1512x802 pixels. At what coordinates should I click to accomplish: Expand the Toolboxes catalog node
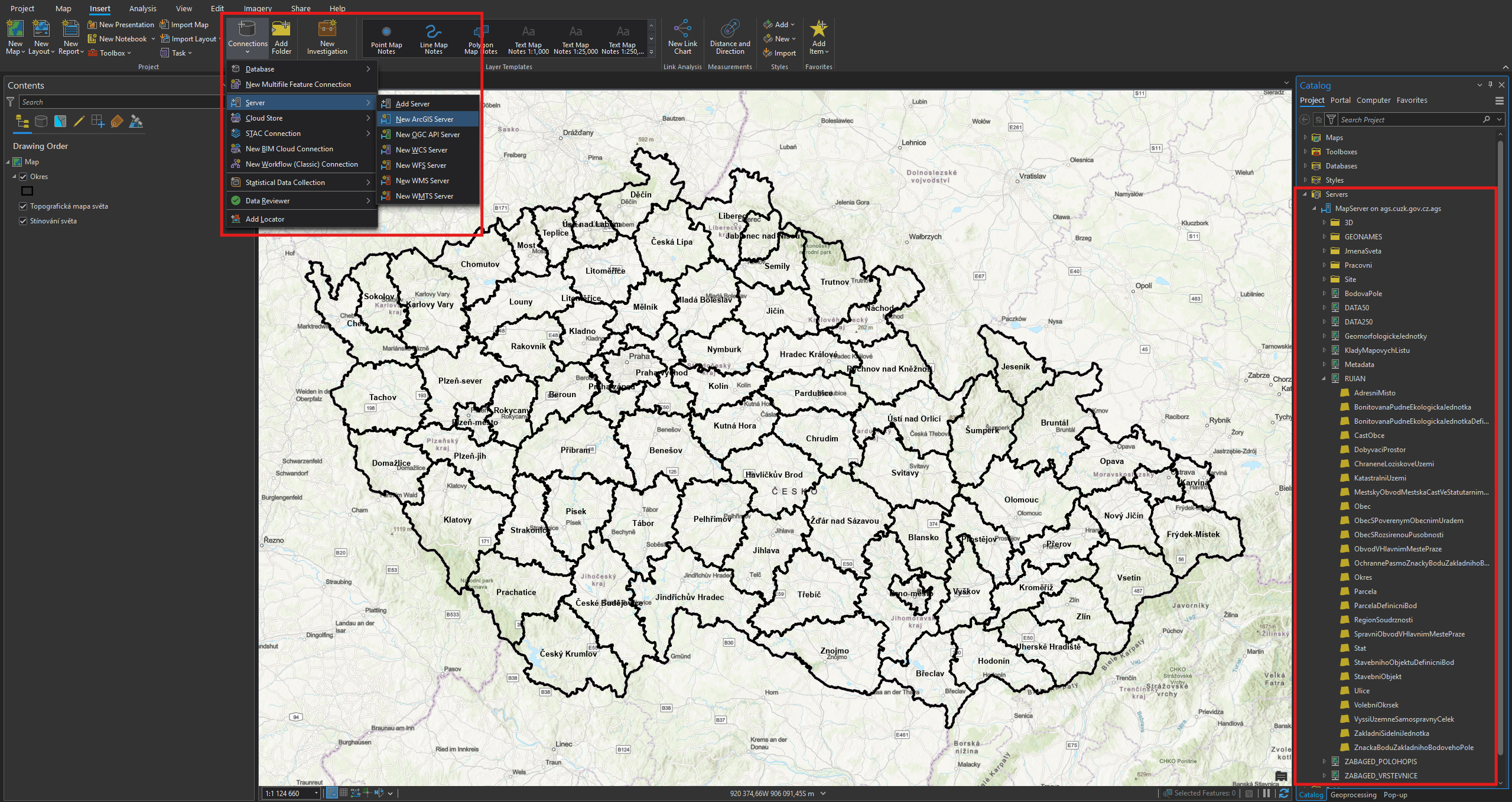[1305, 152]
